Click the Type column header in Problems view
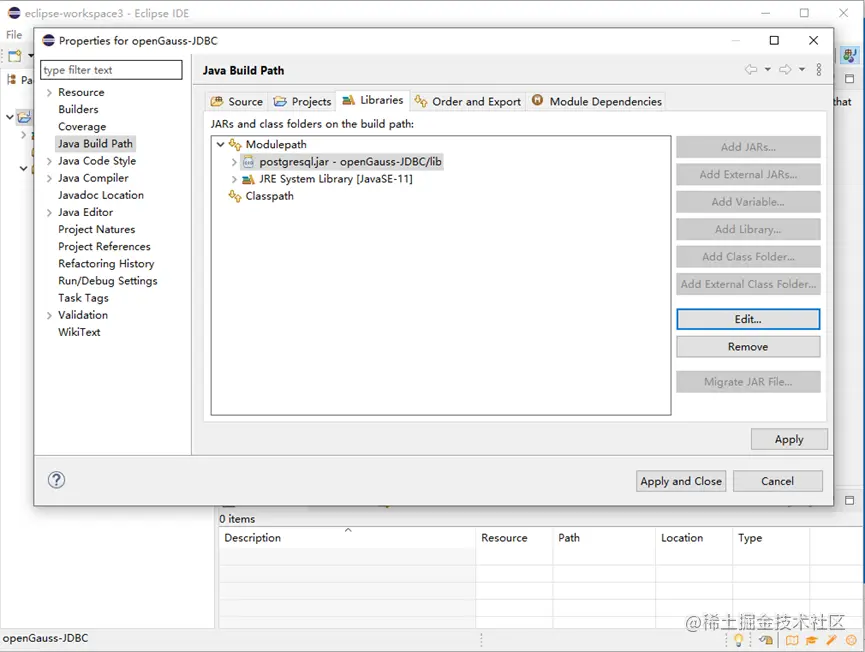 [771, 538]
